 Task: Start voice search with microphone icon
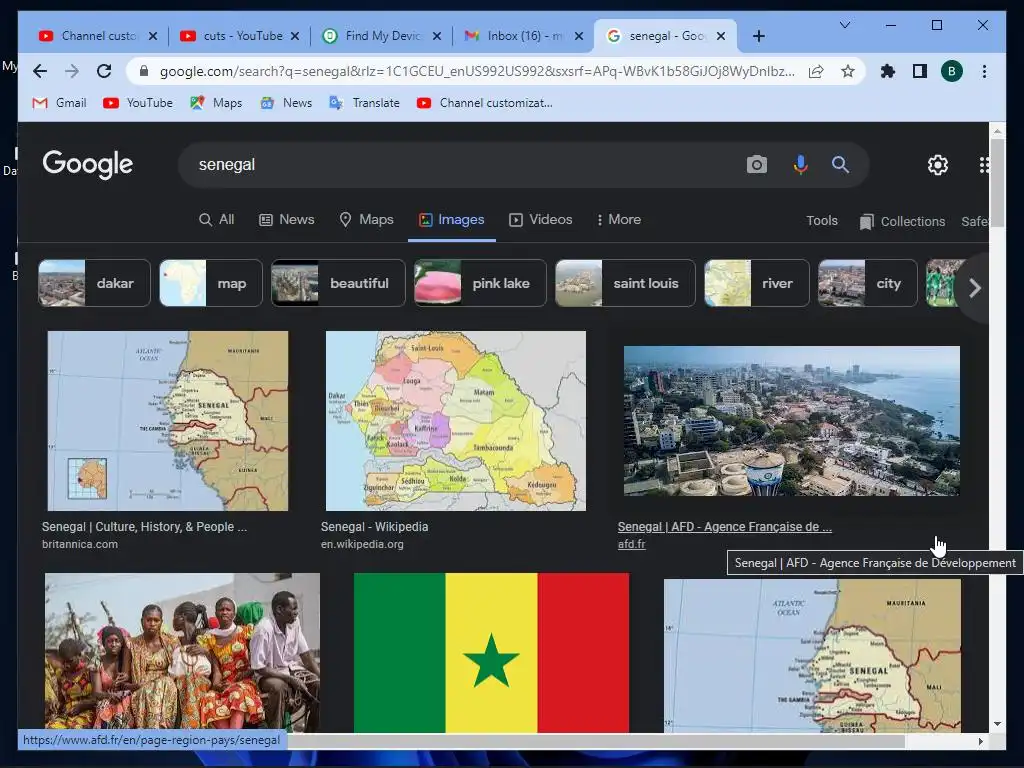coord(800,165)
